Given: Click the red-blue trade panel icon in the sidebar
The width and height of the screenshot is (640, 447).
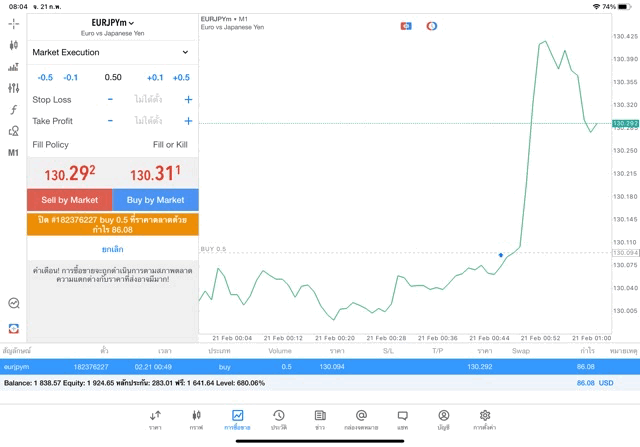Looking at the screenshot, I should [14, 329].
